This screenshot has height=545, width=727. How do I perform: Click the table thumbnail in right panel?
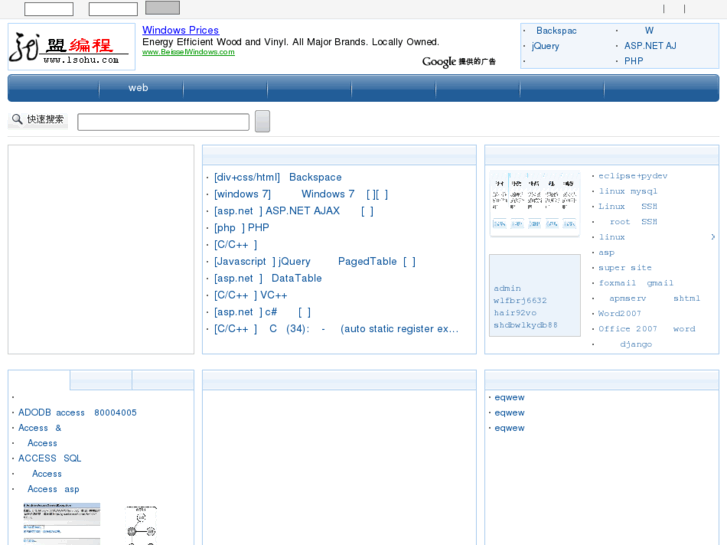[535, 204]
